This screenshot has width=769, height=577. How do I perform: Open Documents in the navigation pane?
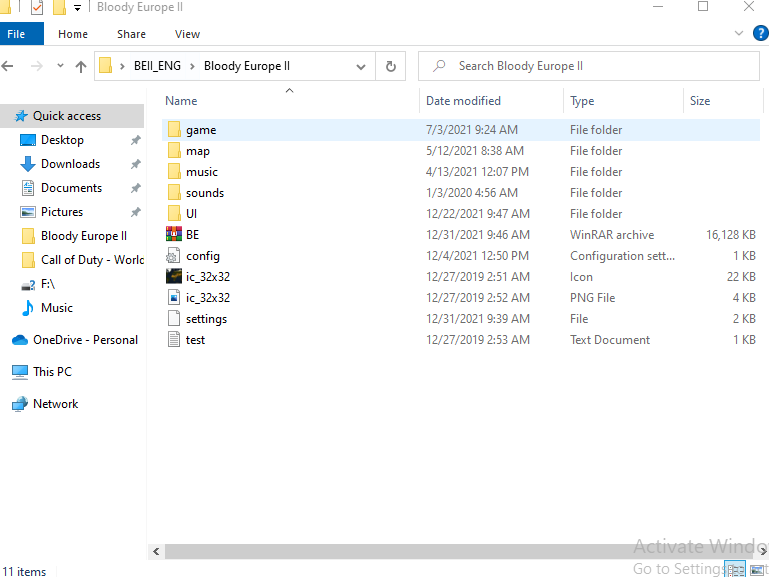(71, 188)
